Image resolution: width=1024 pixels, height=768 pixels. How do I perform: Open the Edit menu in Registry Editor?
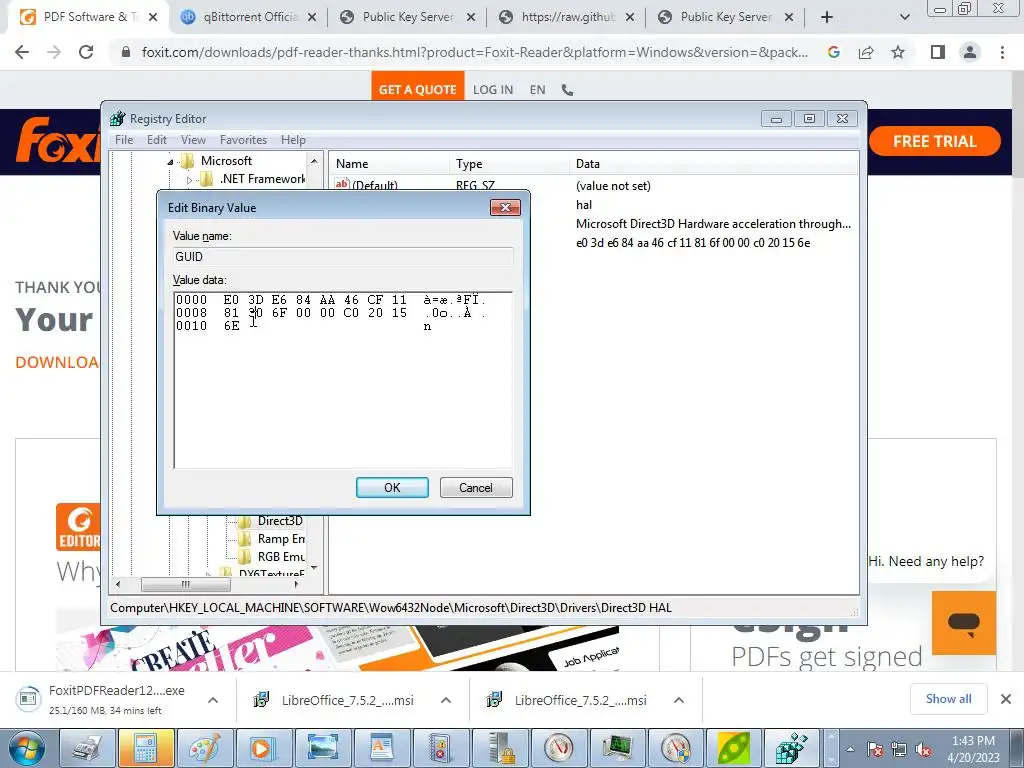point(157,140)
